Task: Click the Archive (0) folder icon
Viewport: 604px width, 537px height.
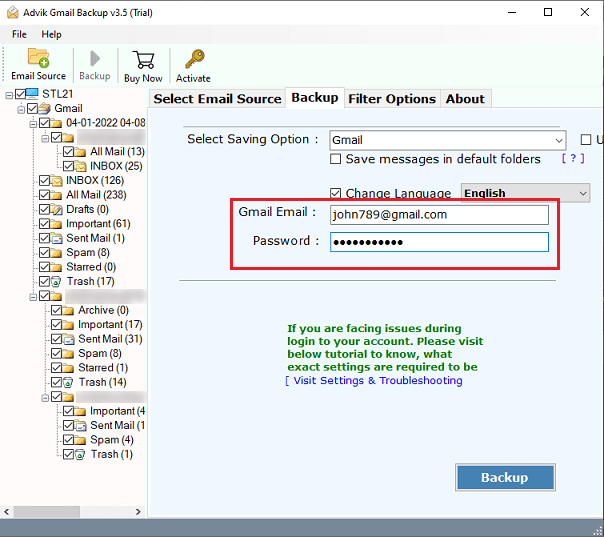Action: tap(68, 310)
